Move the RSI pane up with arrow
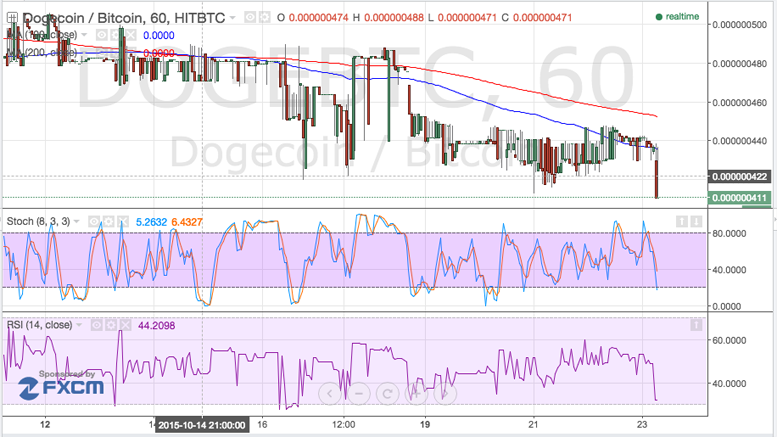 (696, 325)
